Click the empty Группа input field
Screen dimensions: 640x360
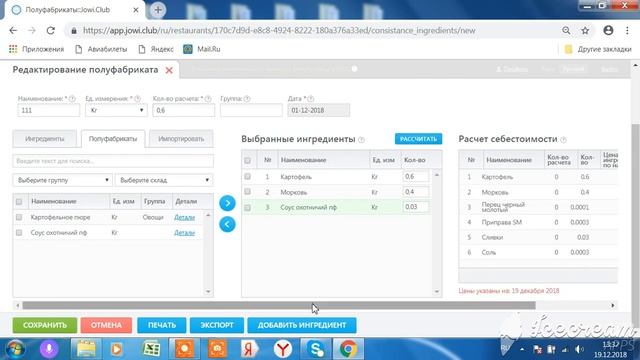(x=251, y=110)
